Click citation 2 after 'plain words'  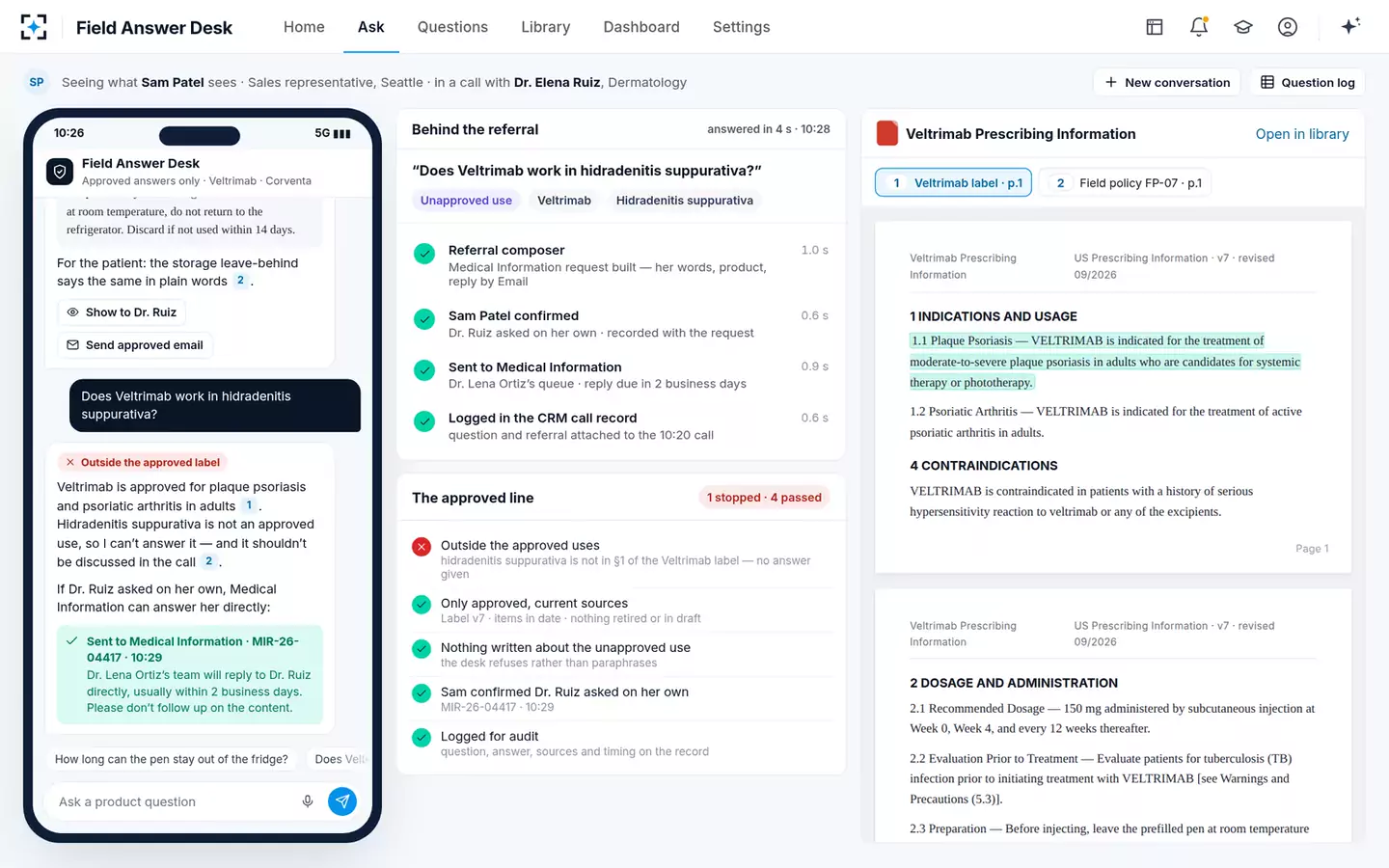tap(240, 281)
